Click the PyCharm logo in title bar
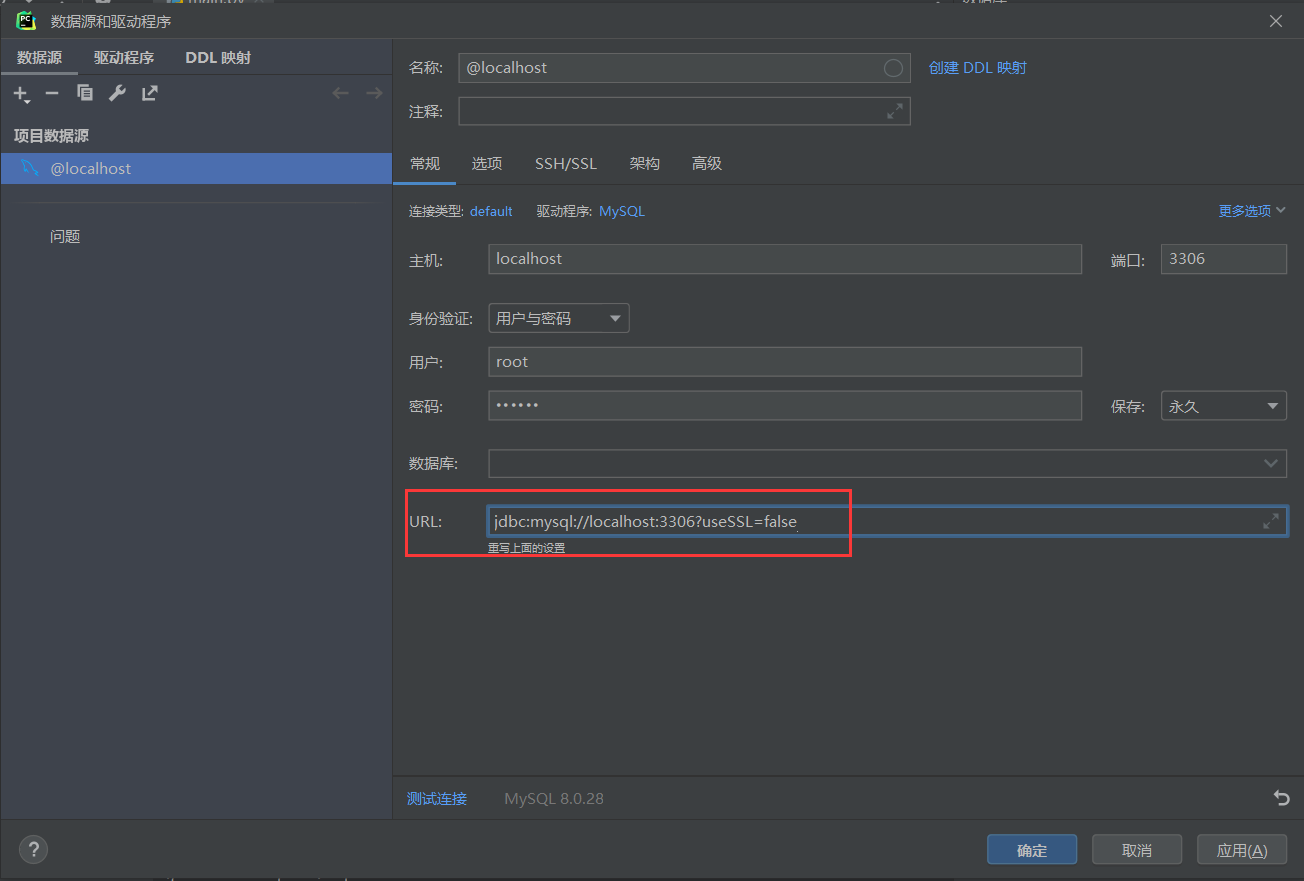1304x881 pixels. click(26, 21)
